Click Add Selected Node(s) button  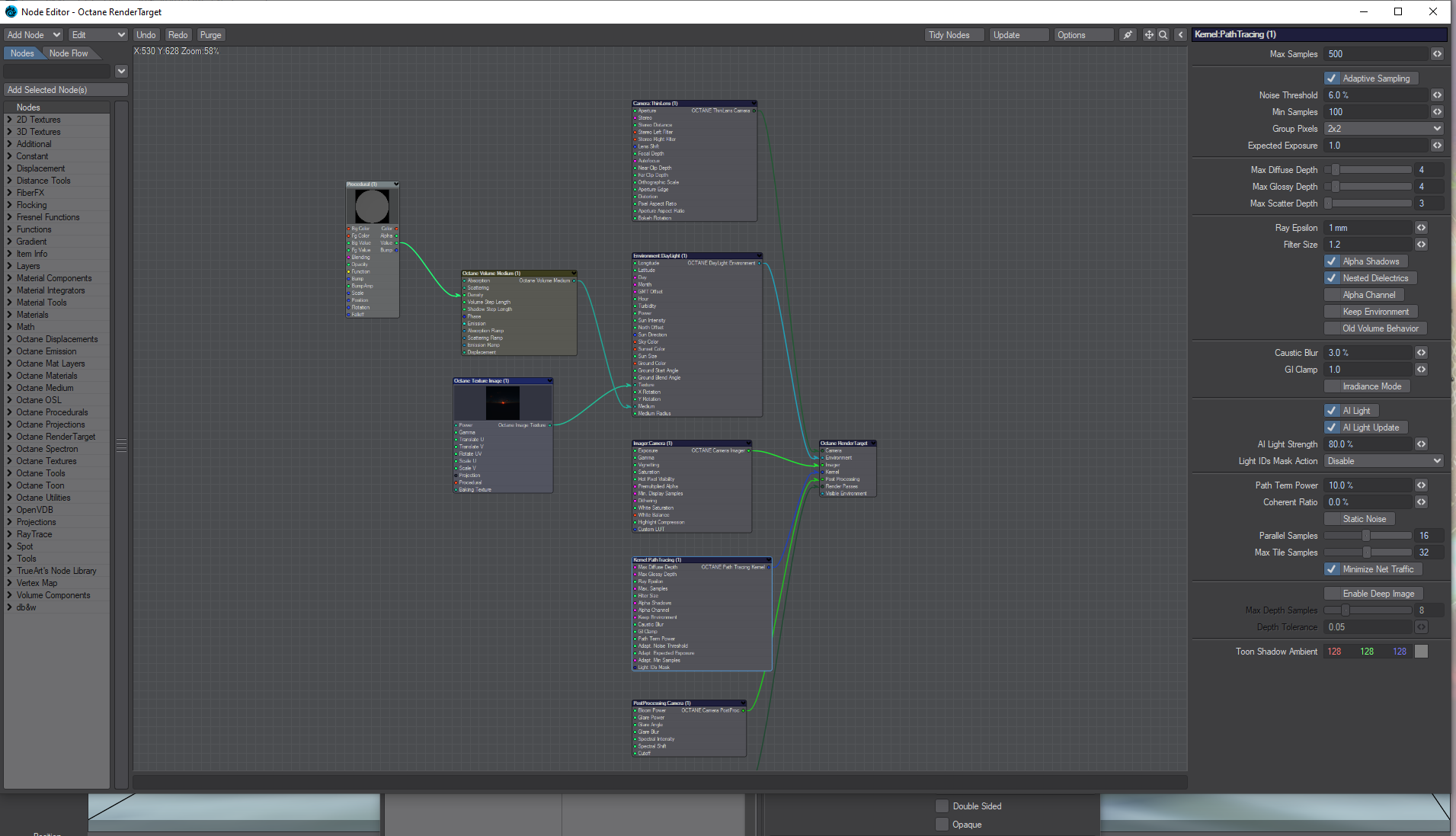[66, 90]
